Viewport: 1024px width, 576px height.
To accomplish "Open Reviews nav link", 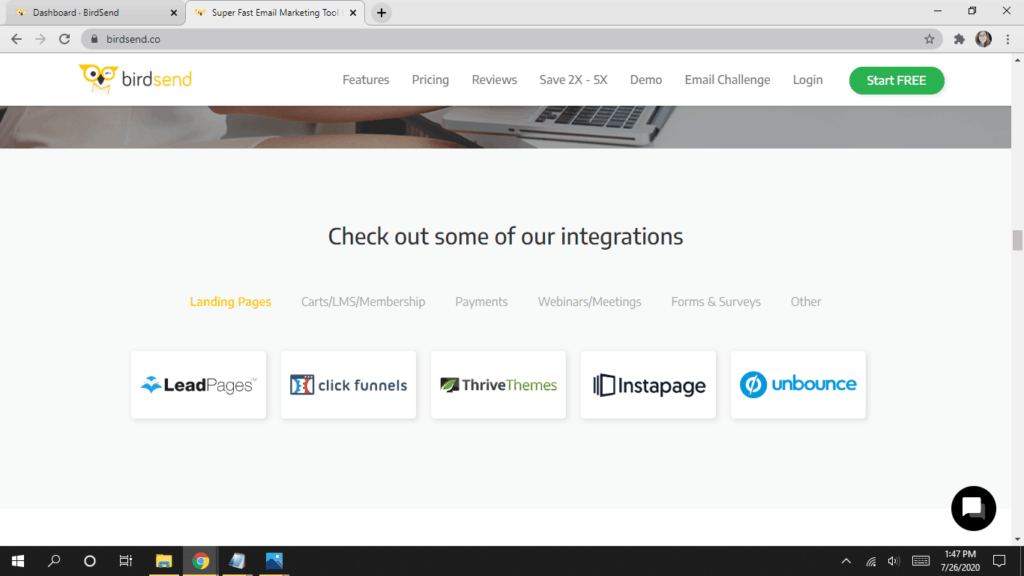I will coord(494,80).
